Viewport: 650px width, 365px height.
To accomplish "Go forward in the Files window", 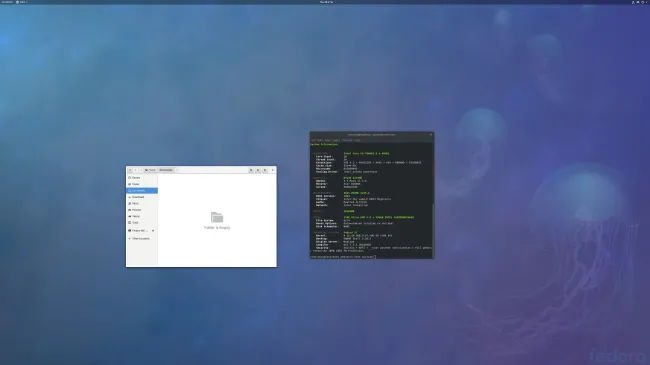I will [x=136, y=170].
